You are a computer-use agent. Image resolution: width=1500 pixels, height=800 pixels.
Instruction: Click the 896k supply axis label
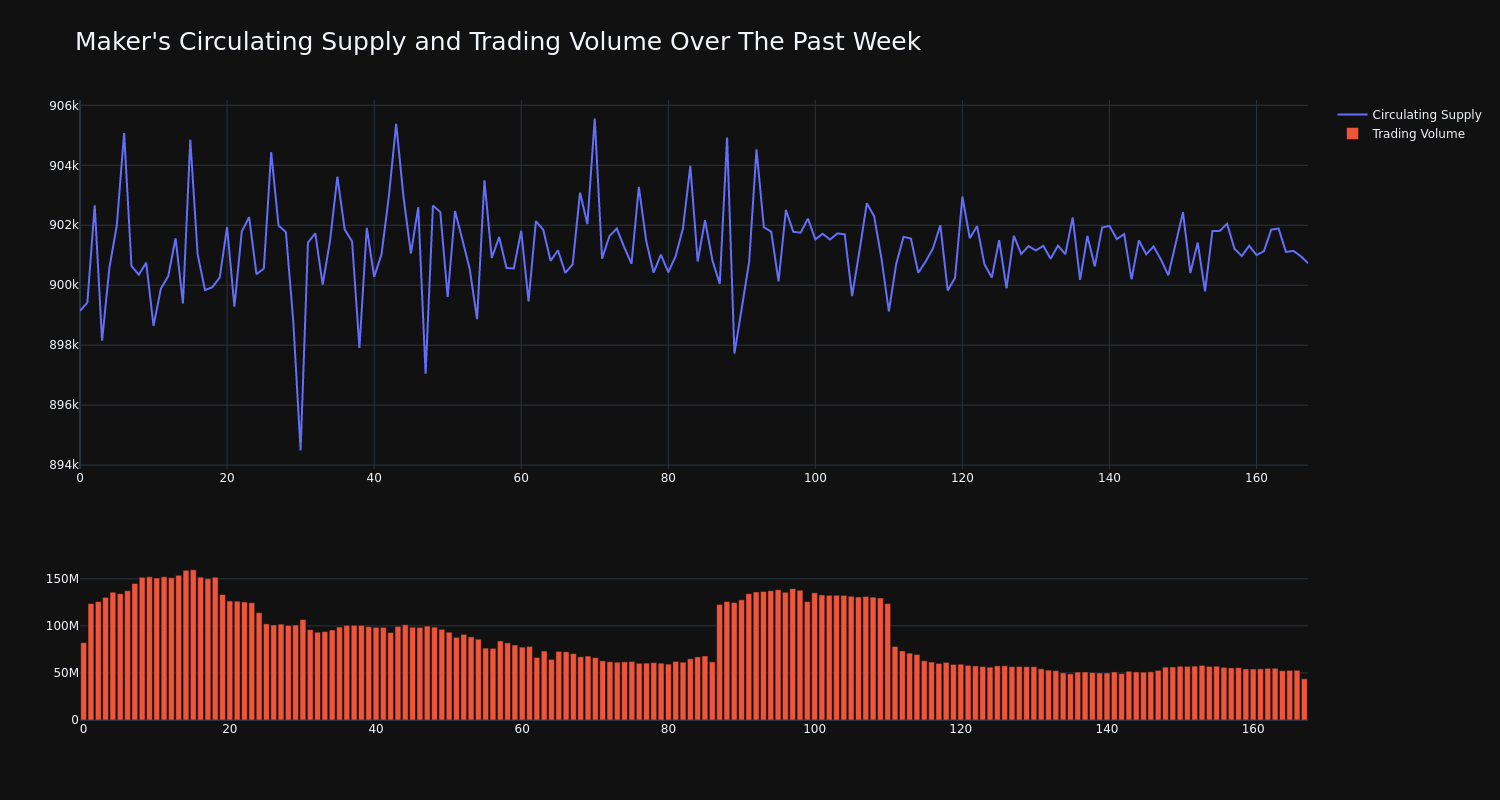[x=64, y=406]
